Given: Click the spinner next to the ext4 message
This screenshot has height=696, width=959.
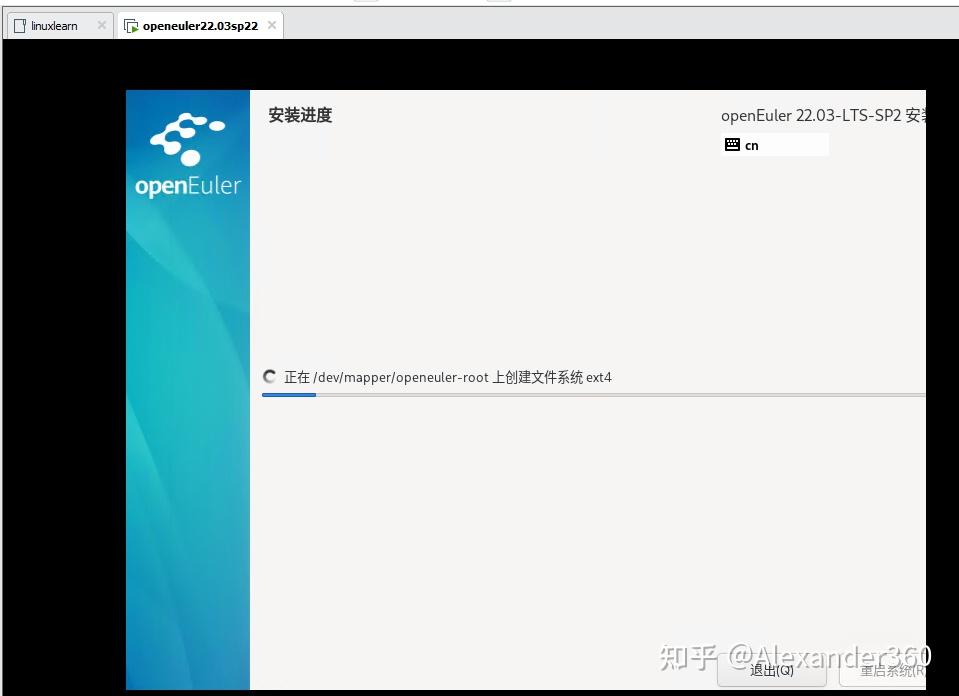Looking at the screenshot, I should pyautogui.click(x=269, y=377).
